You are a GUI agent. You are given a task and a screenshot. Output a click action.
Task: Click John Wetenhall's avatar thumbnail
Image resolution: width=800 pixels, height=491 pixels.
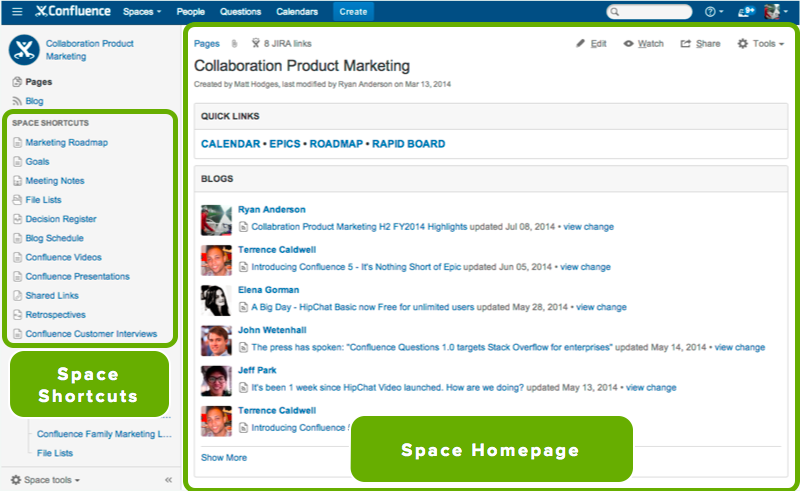click(x=216, y=340)
